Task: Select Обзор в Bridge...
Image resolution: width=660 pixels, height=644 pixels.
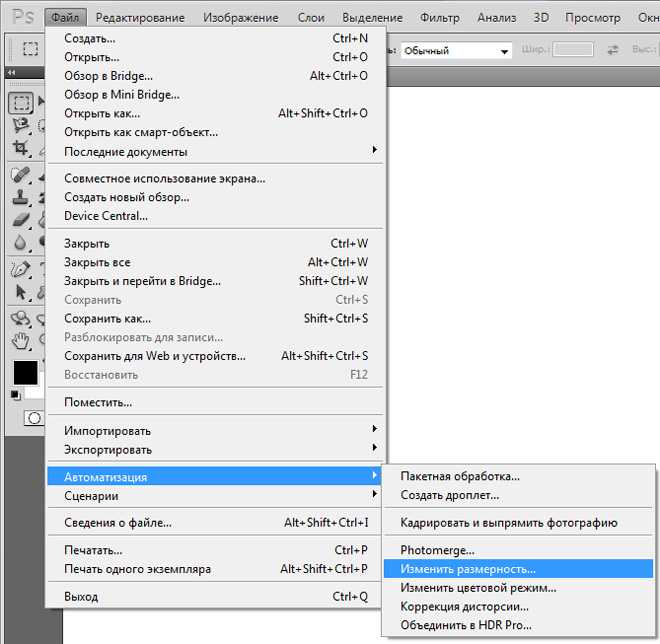Action: tap(215, 76)
